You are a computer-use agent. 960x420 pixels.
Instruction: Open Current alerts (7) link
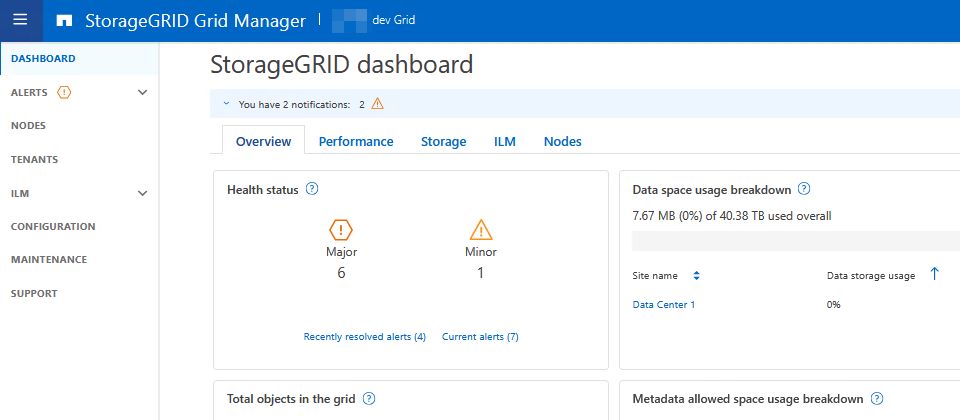[480, 337]
